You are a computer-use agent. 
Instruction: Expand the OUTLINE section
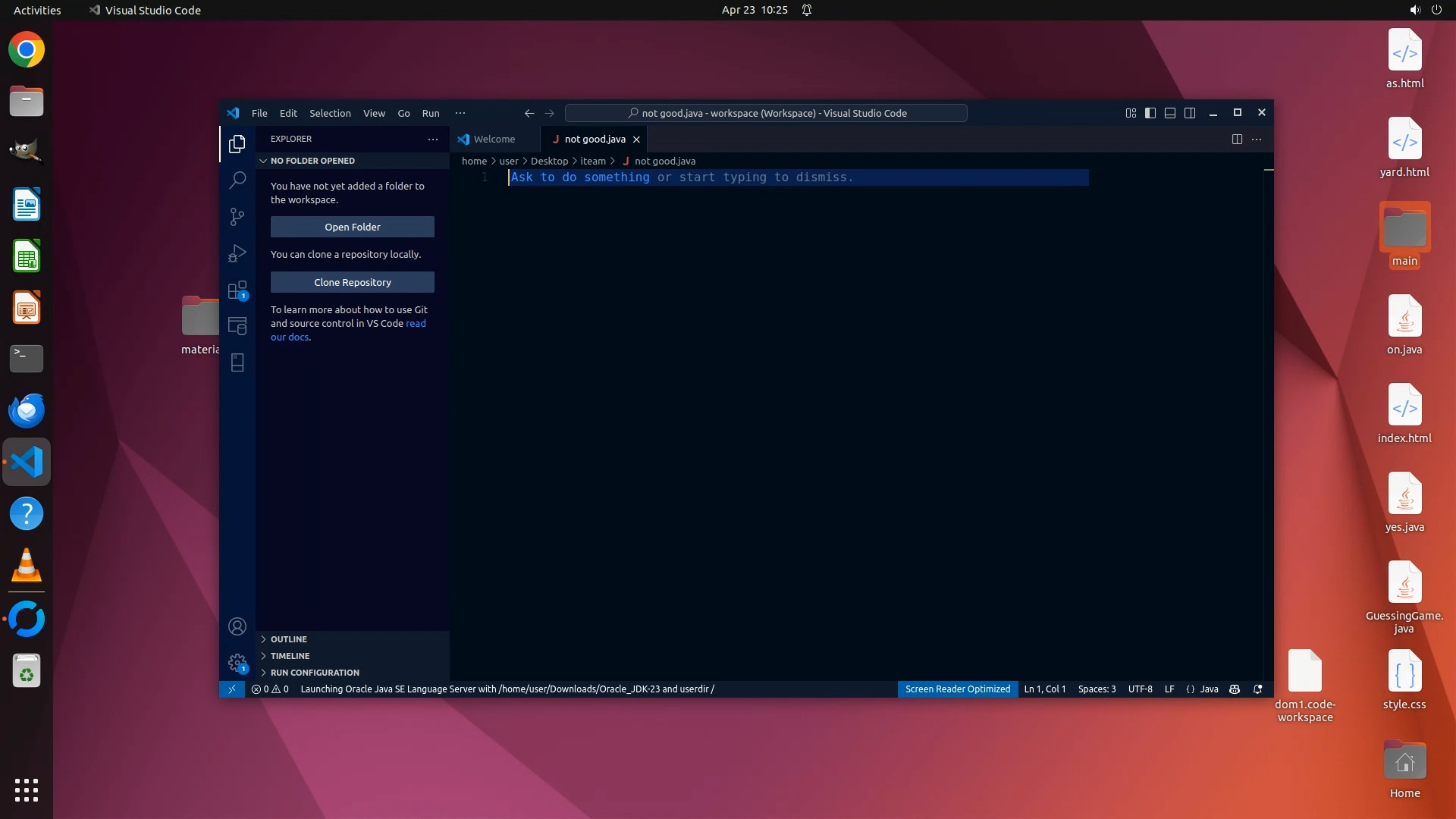point(289,639)
